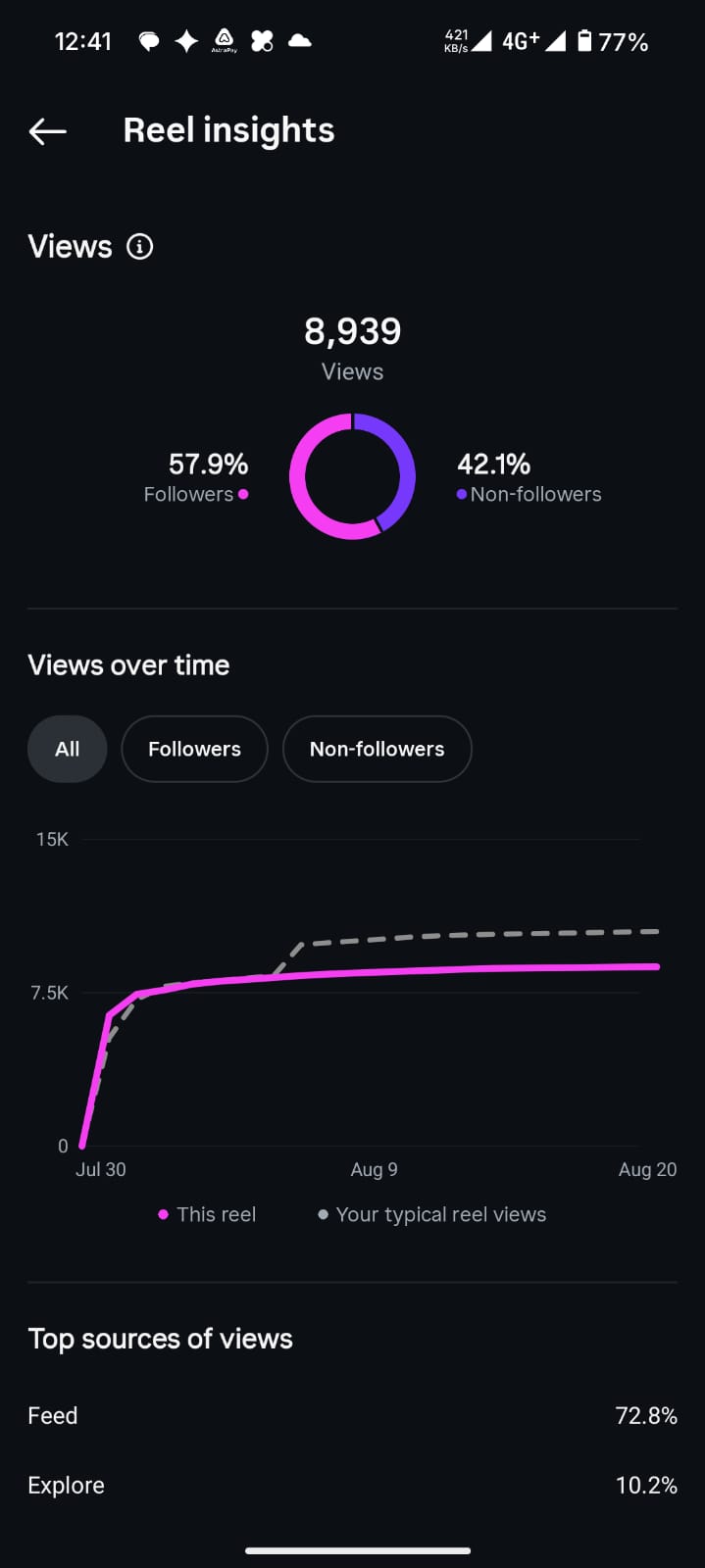Tap the chat bubble notification icon

149,41
